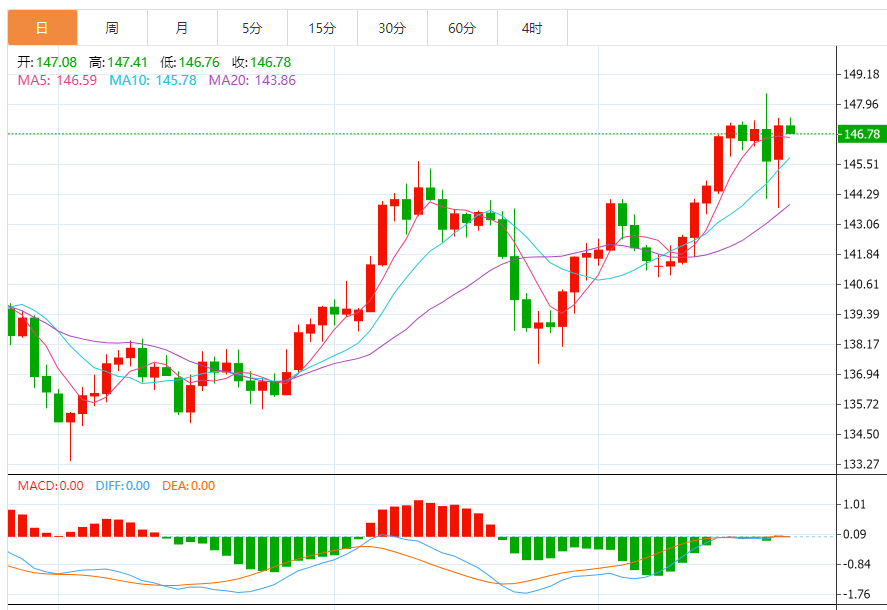This screenshot has width=887, height=610.
Task: Click the 140.61 price axis label
Action: point(862,284)
